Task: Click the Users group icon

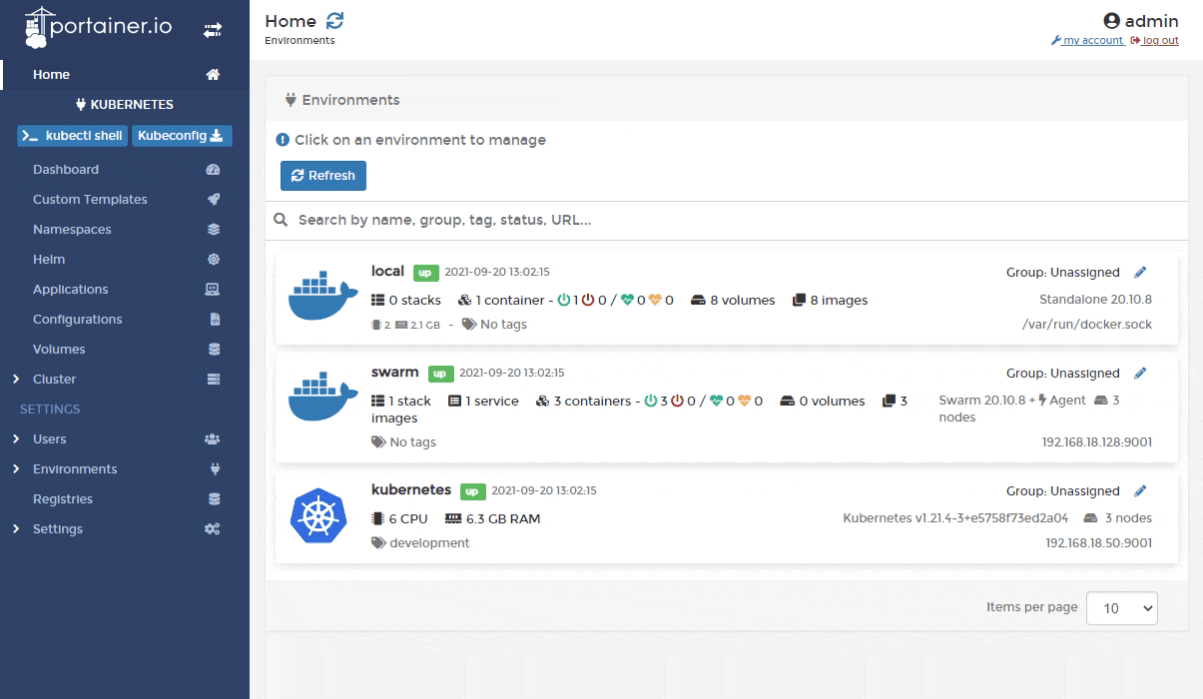Action: tap(213, 440)
